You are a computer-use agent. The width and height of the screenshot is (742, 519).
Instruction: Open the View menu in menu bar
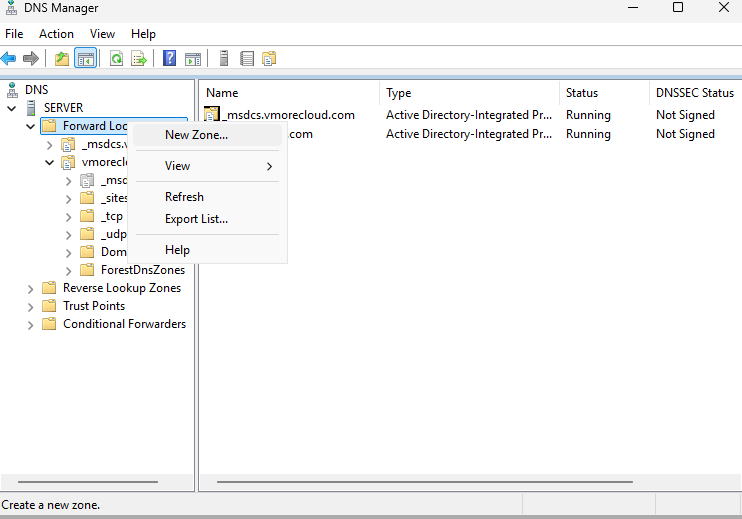(x=102, y=34)
